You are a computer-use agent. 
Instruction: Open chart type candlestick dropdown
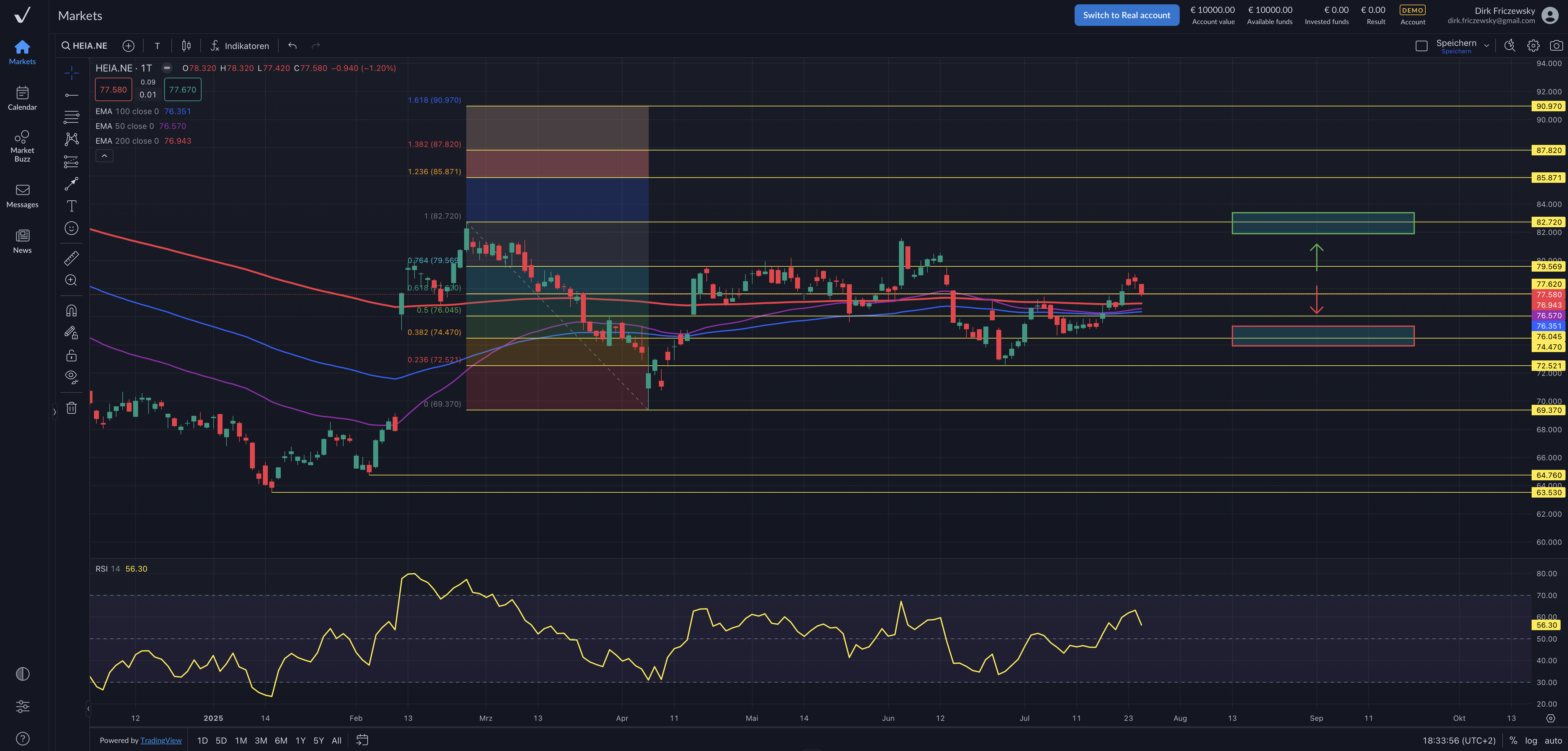pyautogui.click(x=186, y=46)
